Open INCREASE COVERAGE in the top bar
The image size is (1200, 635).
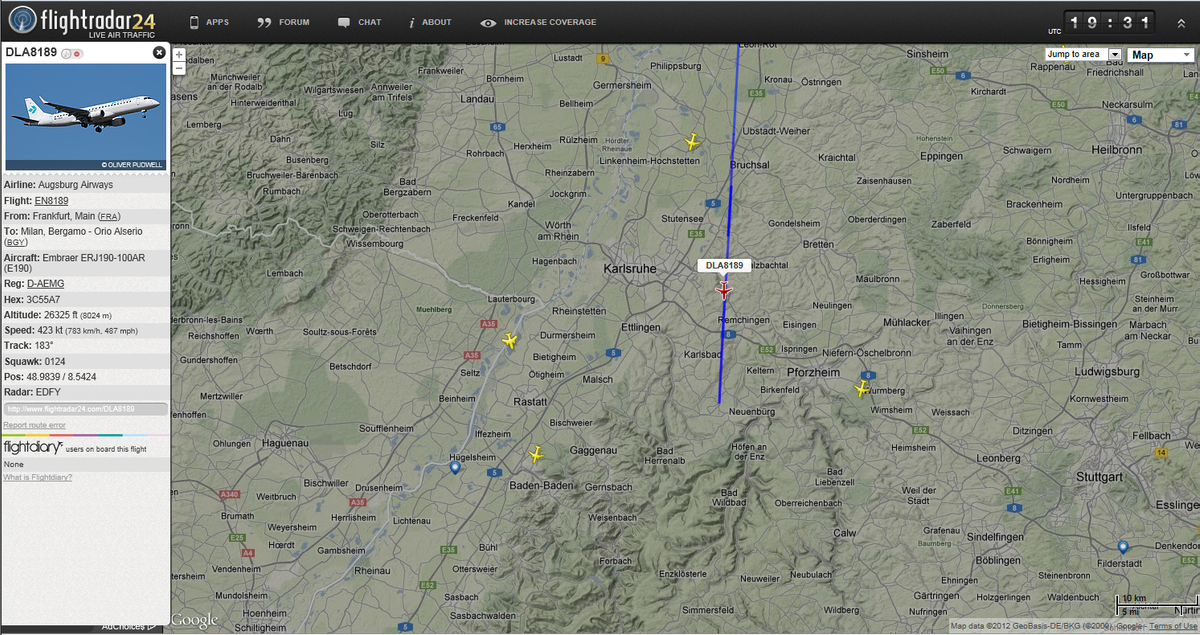tap(538, 22)
